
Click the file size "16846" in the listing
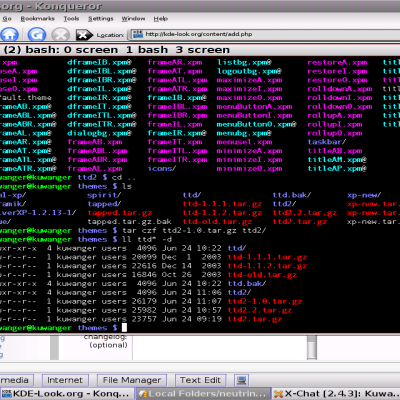pos(144,275)
